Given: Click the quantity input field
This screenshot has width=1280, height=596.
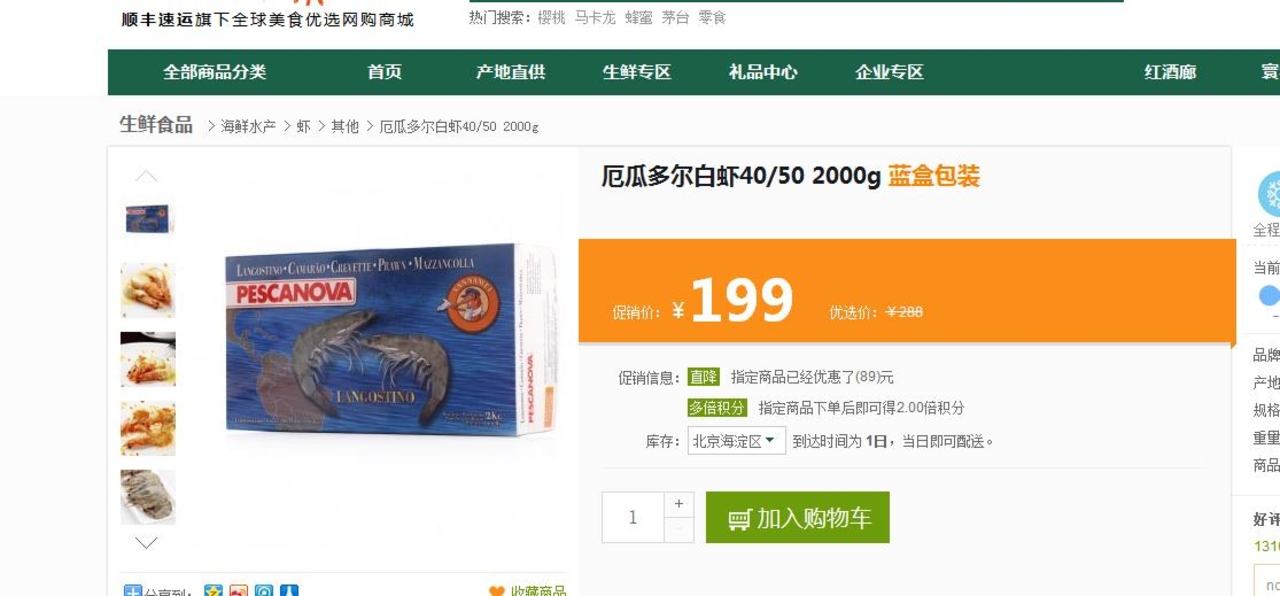Looking at the screenshot, I should click(633, 517).
